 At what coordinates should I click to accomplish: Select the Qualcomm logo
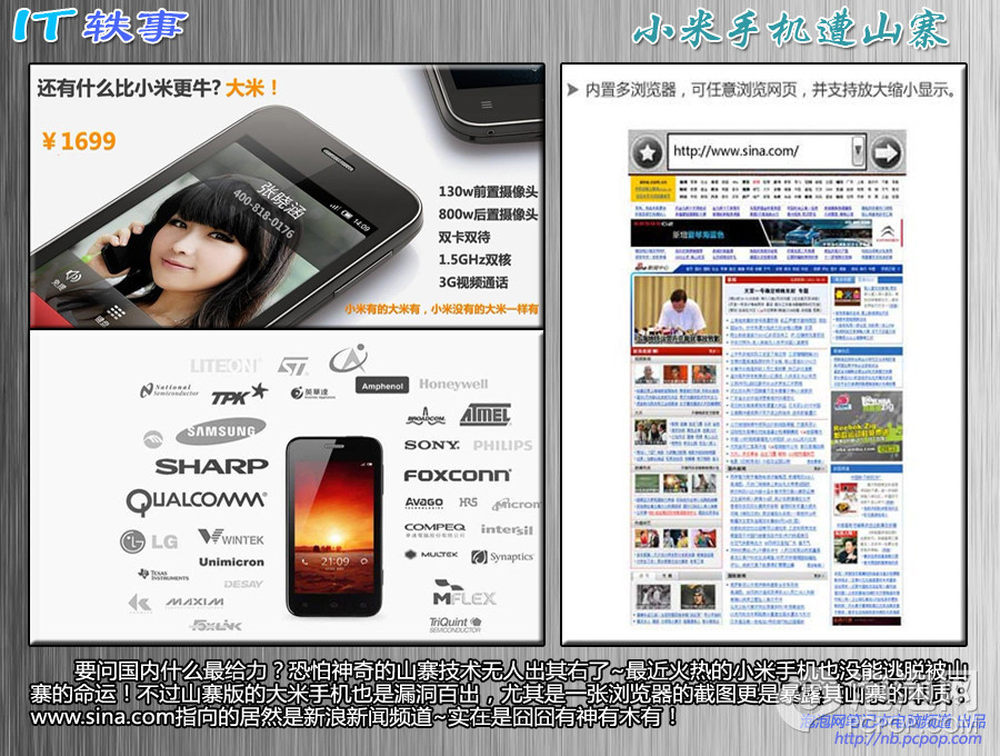click(196, 499)
